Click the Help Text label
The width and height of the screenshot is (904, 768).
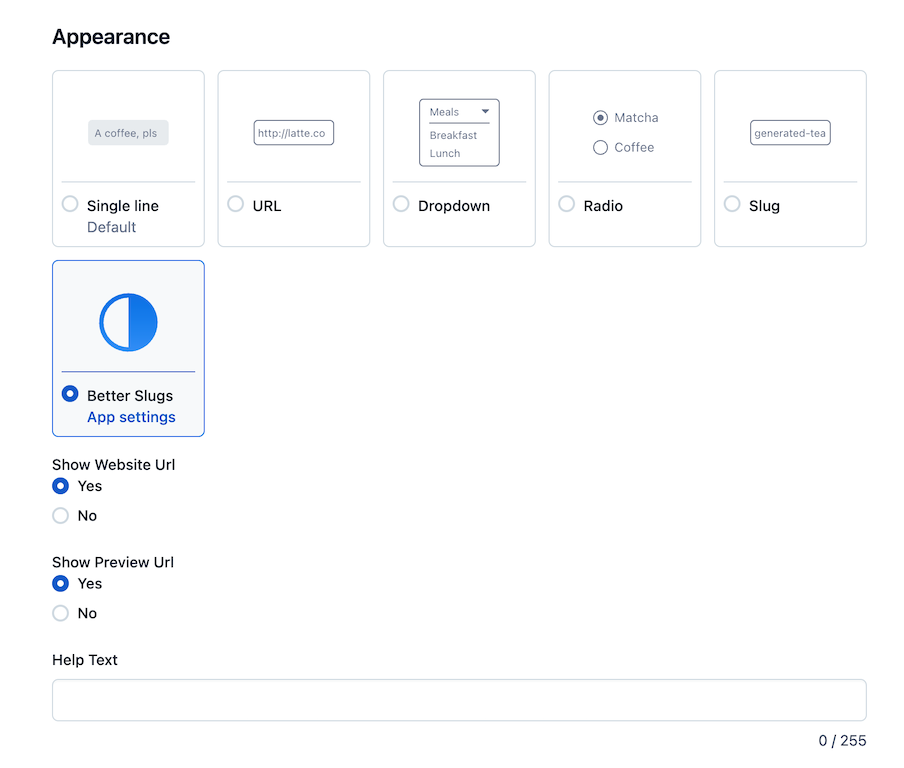point(85,660)
